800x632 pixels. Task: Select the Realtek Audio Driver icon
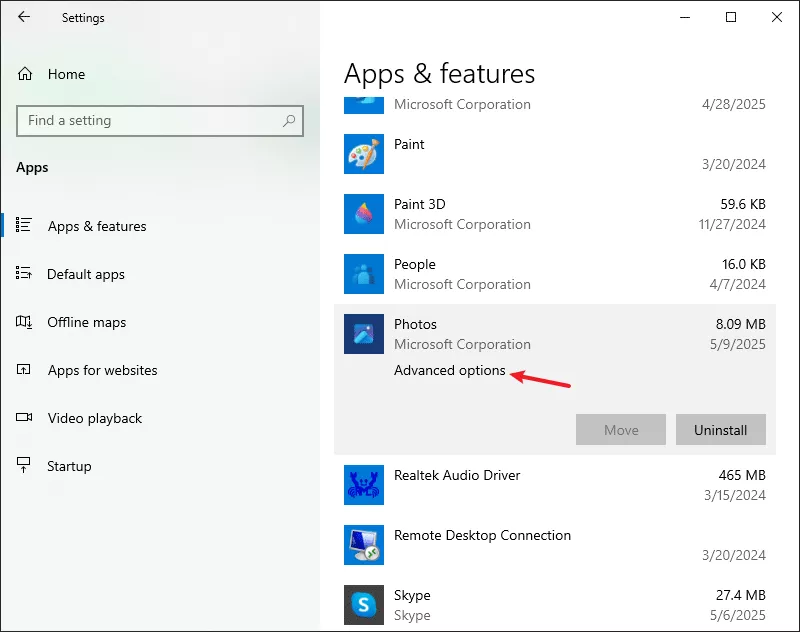(364, 485)
